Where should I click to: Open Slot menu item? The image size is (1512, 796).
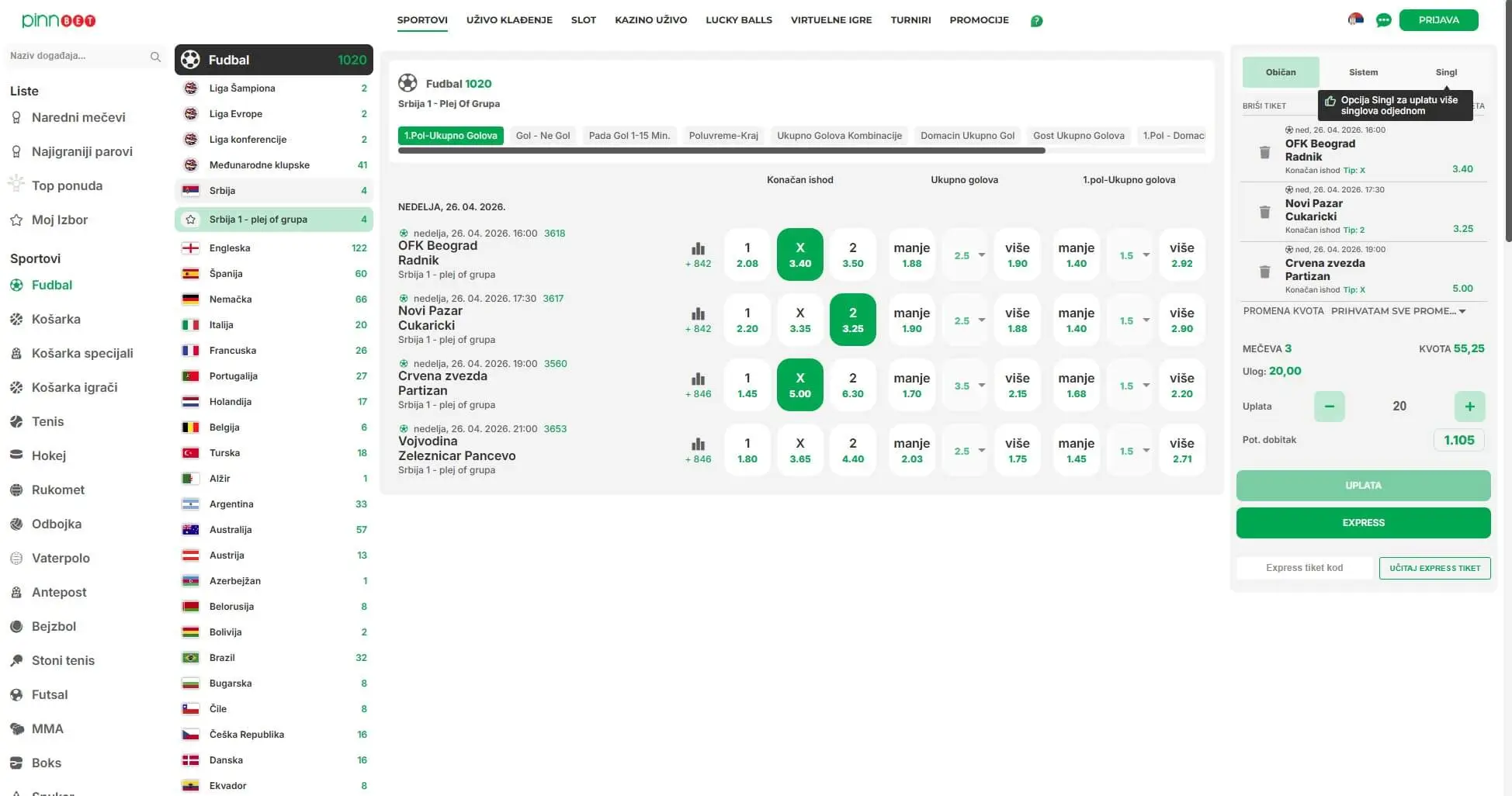click(584, 20)
